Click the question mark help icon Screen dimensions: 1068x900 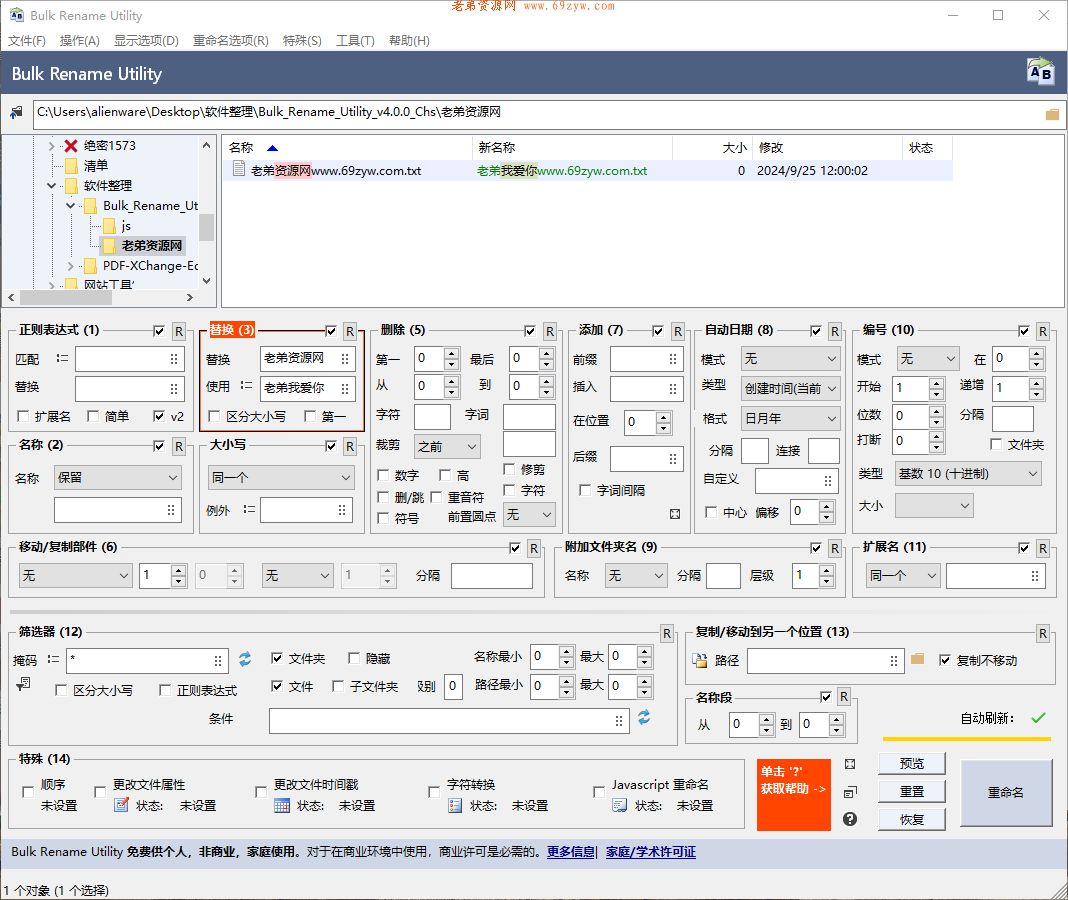coord(849,819)
